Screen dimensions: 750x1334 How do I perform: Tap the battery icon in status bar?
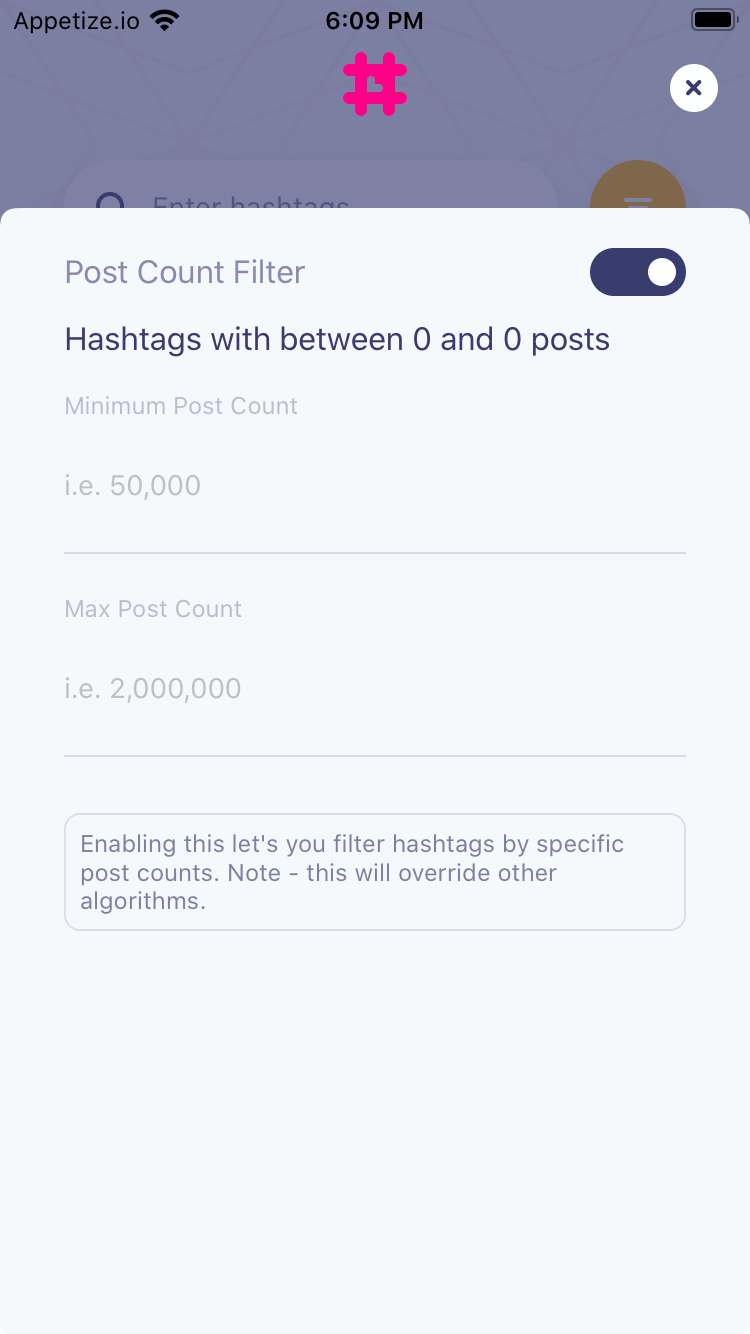coord(714,20)
